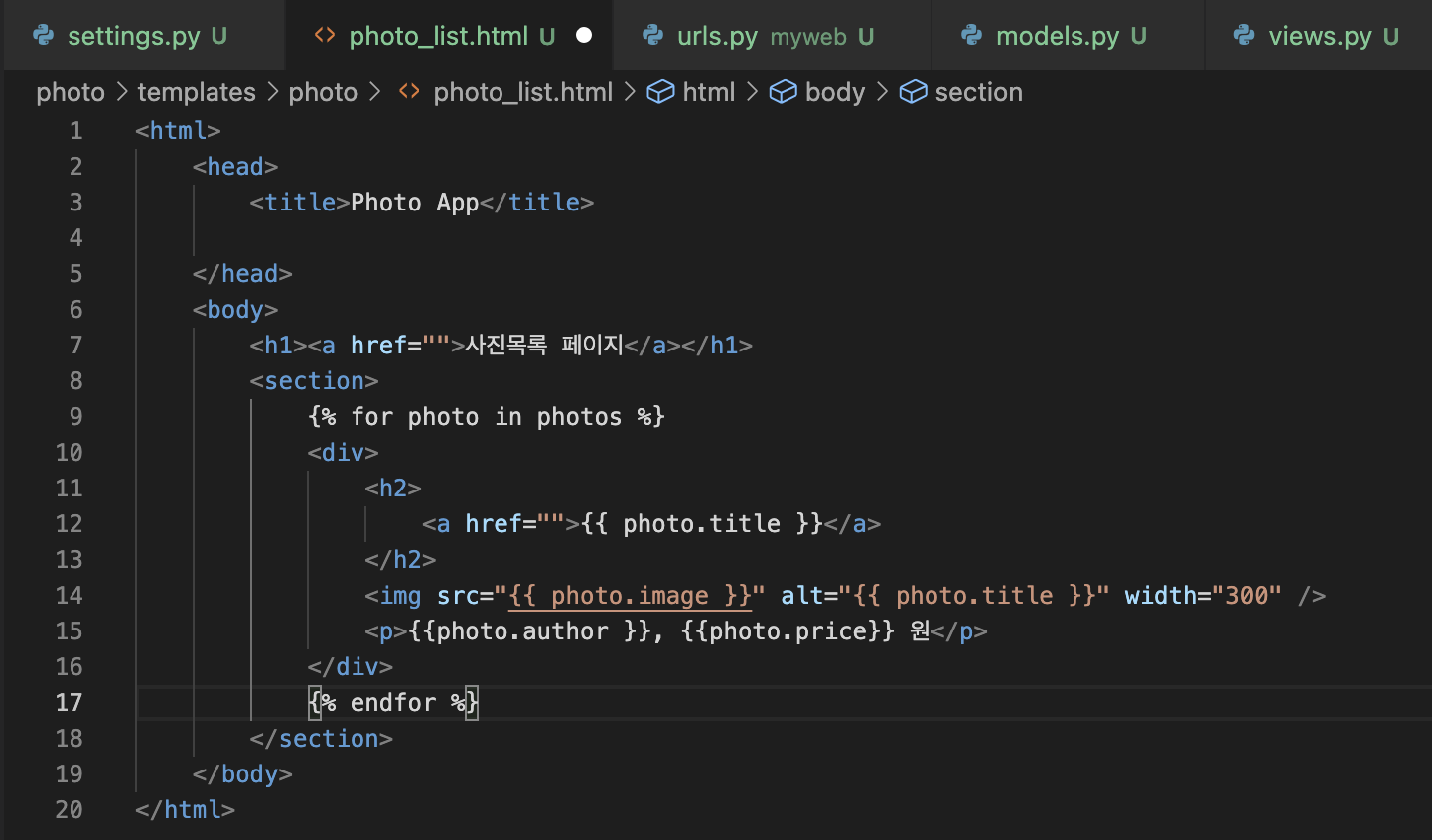The width and height of the screenshot is (1432, 840).
Task: Click the Python icon on urls.py tab
Action: click(x=652, y=36)
